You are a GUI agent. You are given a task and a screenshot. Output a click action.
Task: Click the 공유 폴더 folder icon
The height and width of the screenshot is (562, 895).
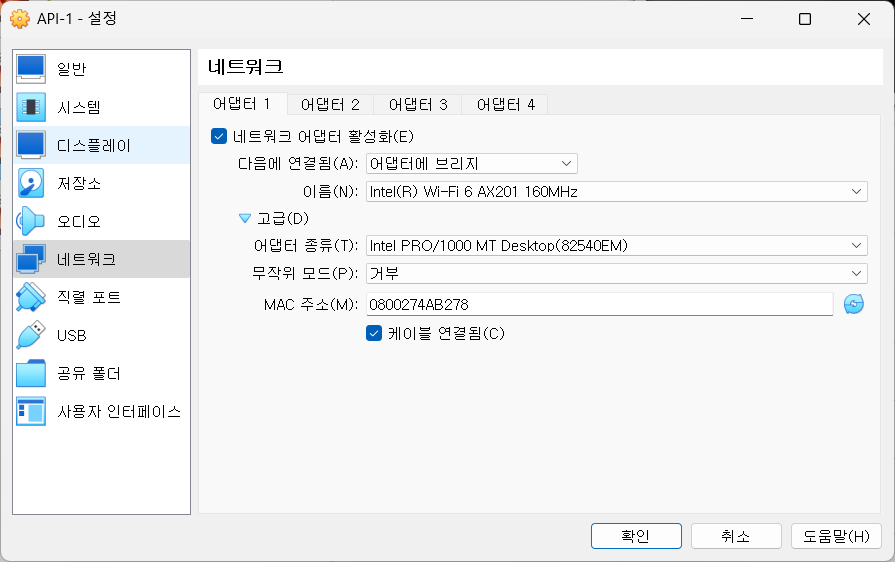click(x=31, y=373)
